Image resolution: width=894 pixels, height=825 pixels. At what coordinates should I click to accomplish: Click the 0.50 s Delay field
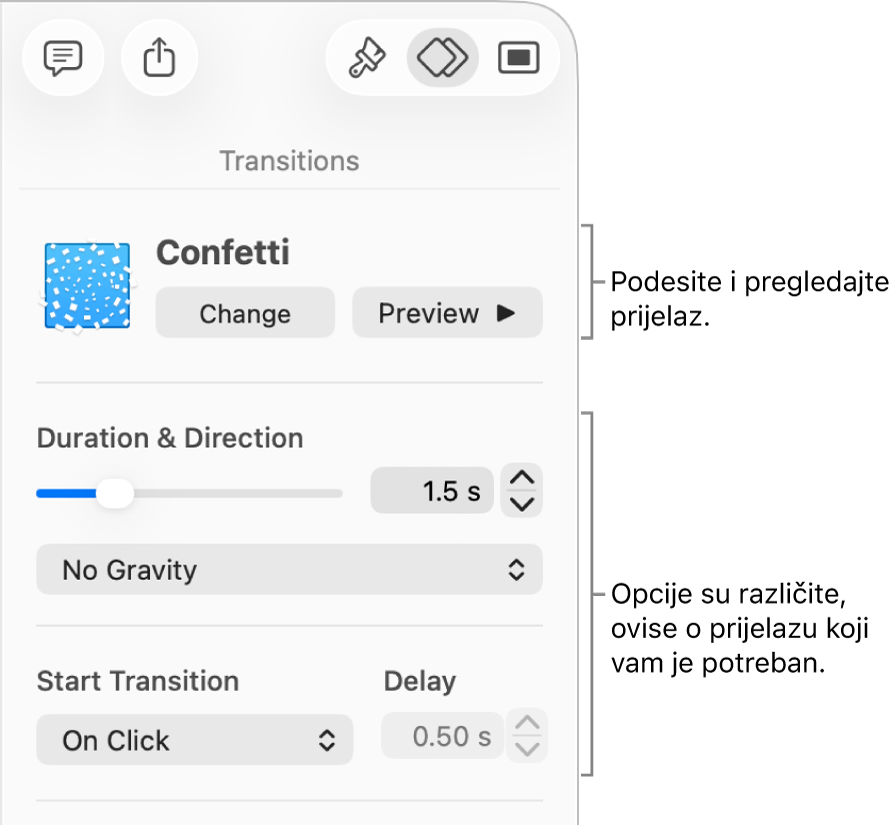[441, 738]
